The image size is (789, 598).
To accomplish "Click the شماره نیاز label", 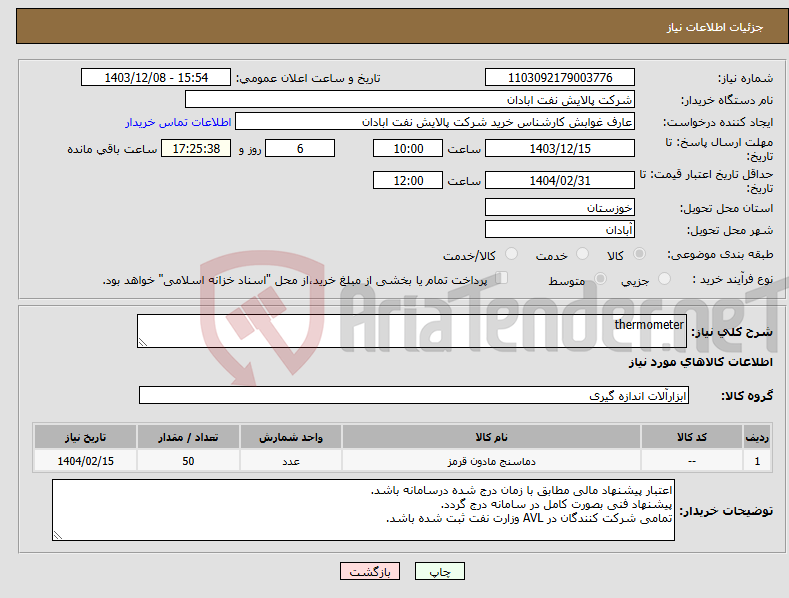I will (746, 79).
